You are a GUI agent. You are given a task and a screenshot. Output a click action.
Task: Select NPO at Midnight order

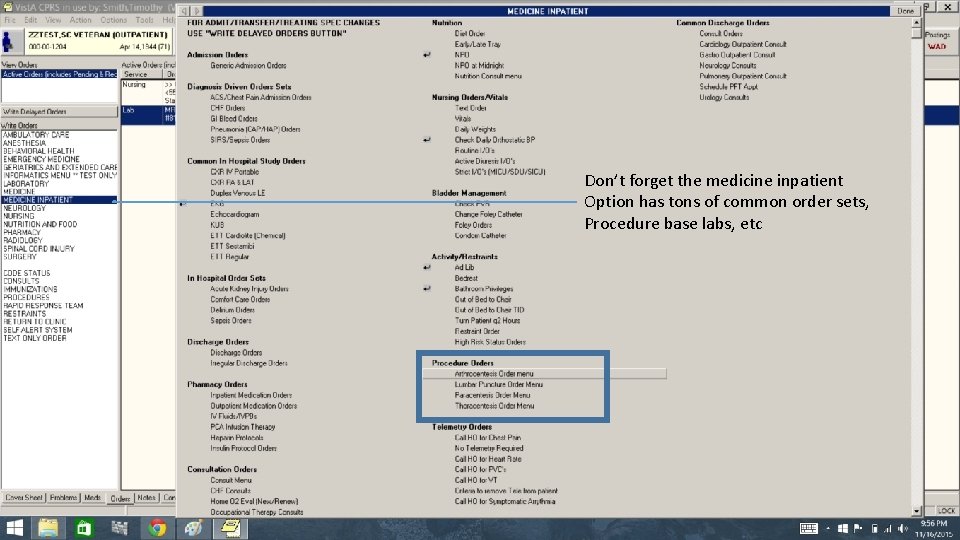pos(479,66)
